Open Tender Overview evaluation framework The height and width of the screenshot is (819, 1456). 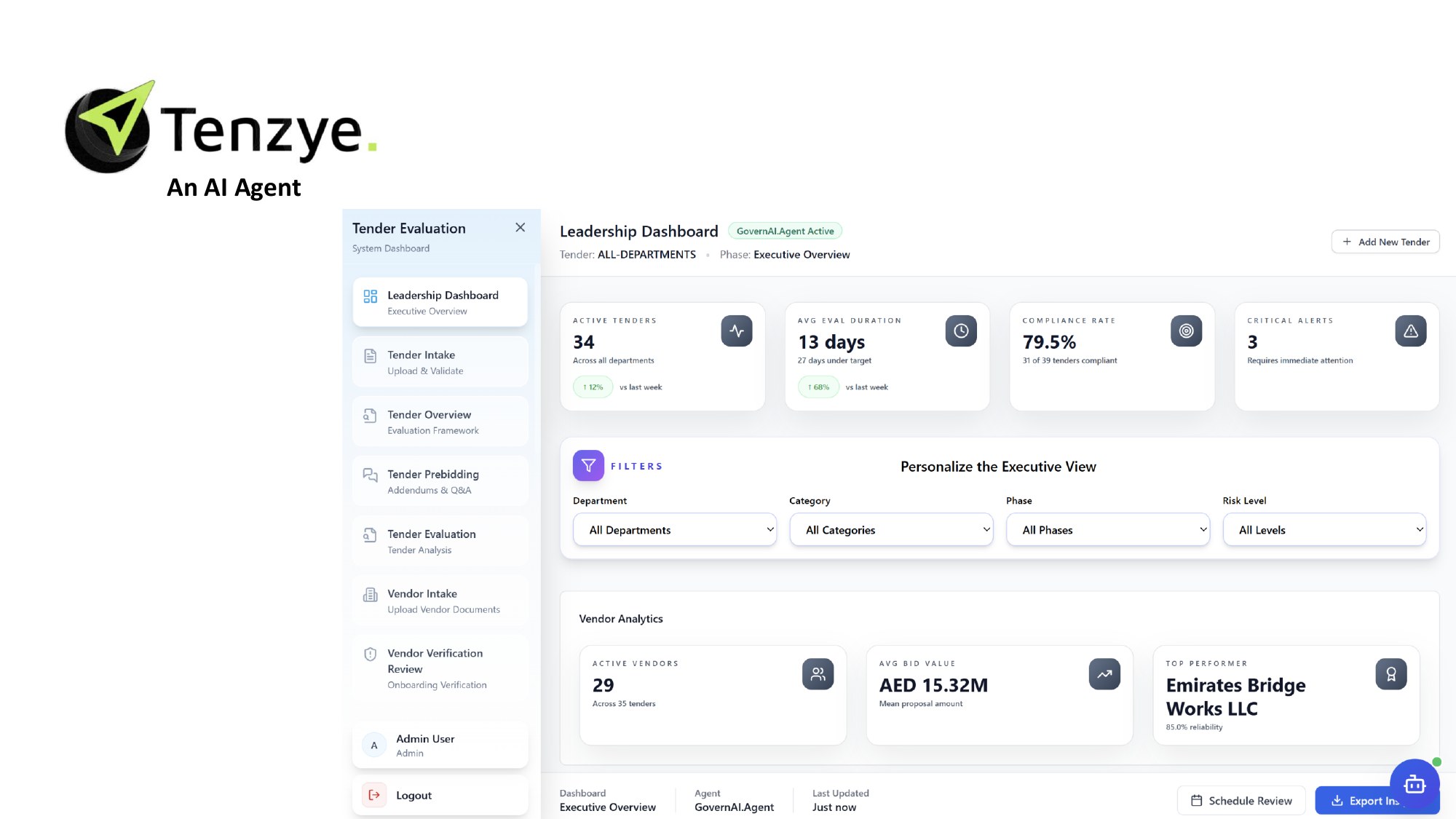[x=440, y=422]
